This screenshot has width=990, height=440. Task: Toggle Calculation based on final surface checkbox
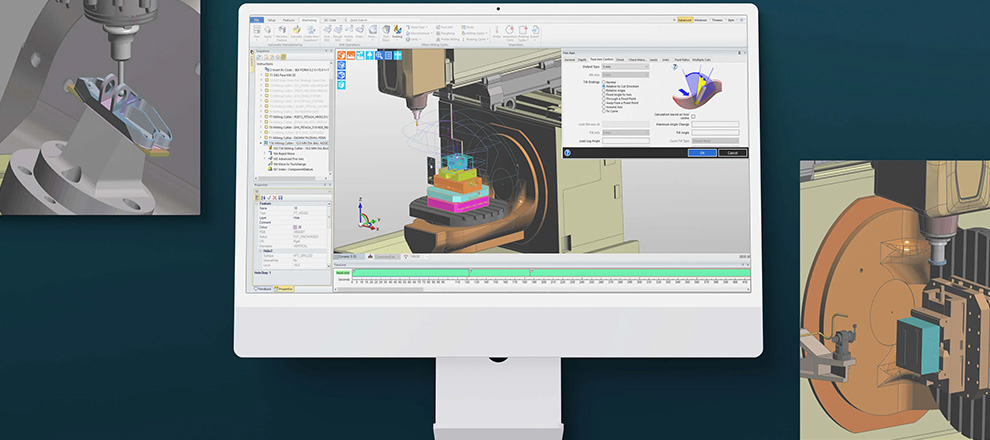(693, 116)
